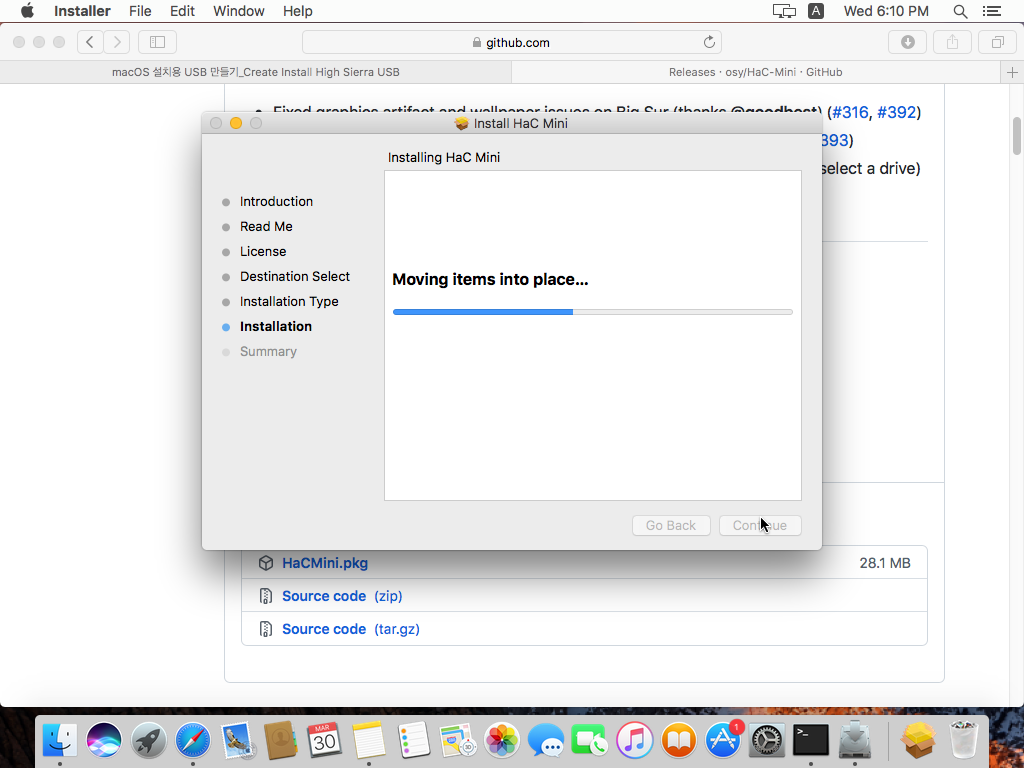Select the Destination Select step
The height and width of the screenshot is (768, 1024).
tap(295, 276)
